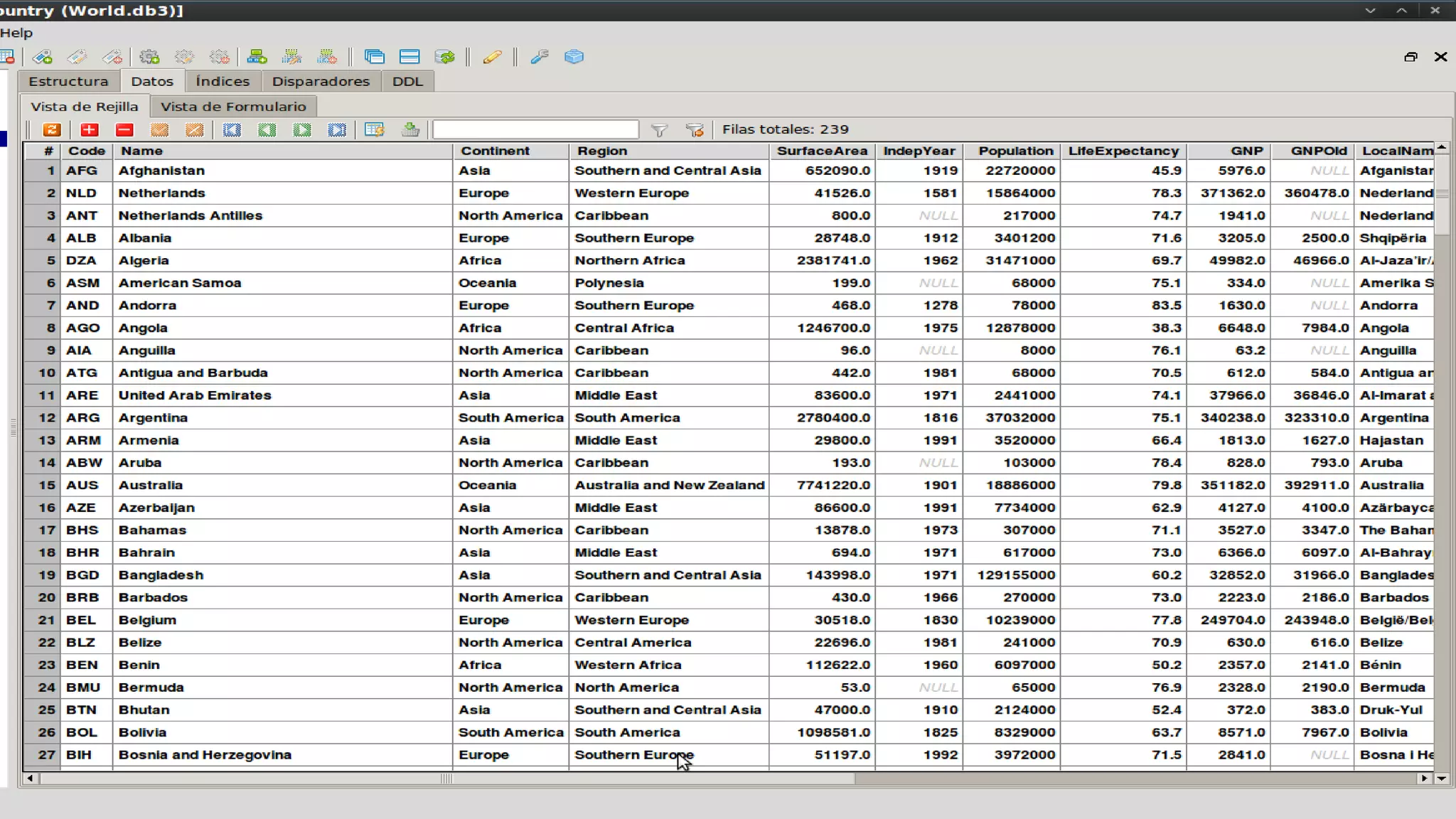Click the orange refresh table data icon
This screenshot has height=819, width=1456.
[x=52, y=129]
